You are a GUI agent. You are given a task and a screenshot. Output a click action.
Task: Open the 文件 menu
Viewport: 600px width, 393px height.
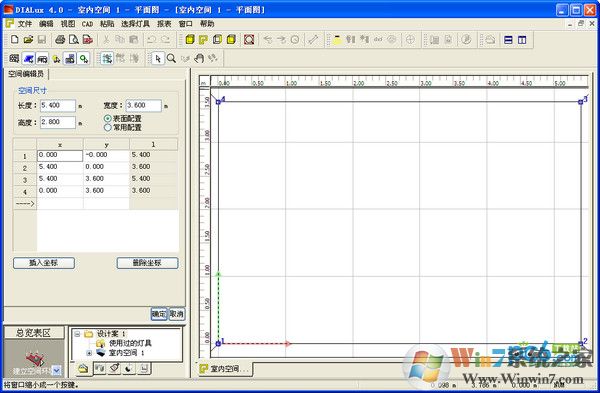24,24
